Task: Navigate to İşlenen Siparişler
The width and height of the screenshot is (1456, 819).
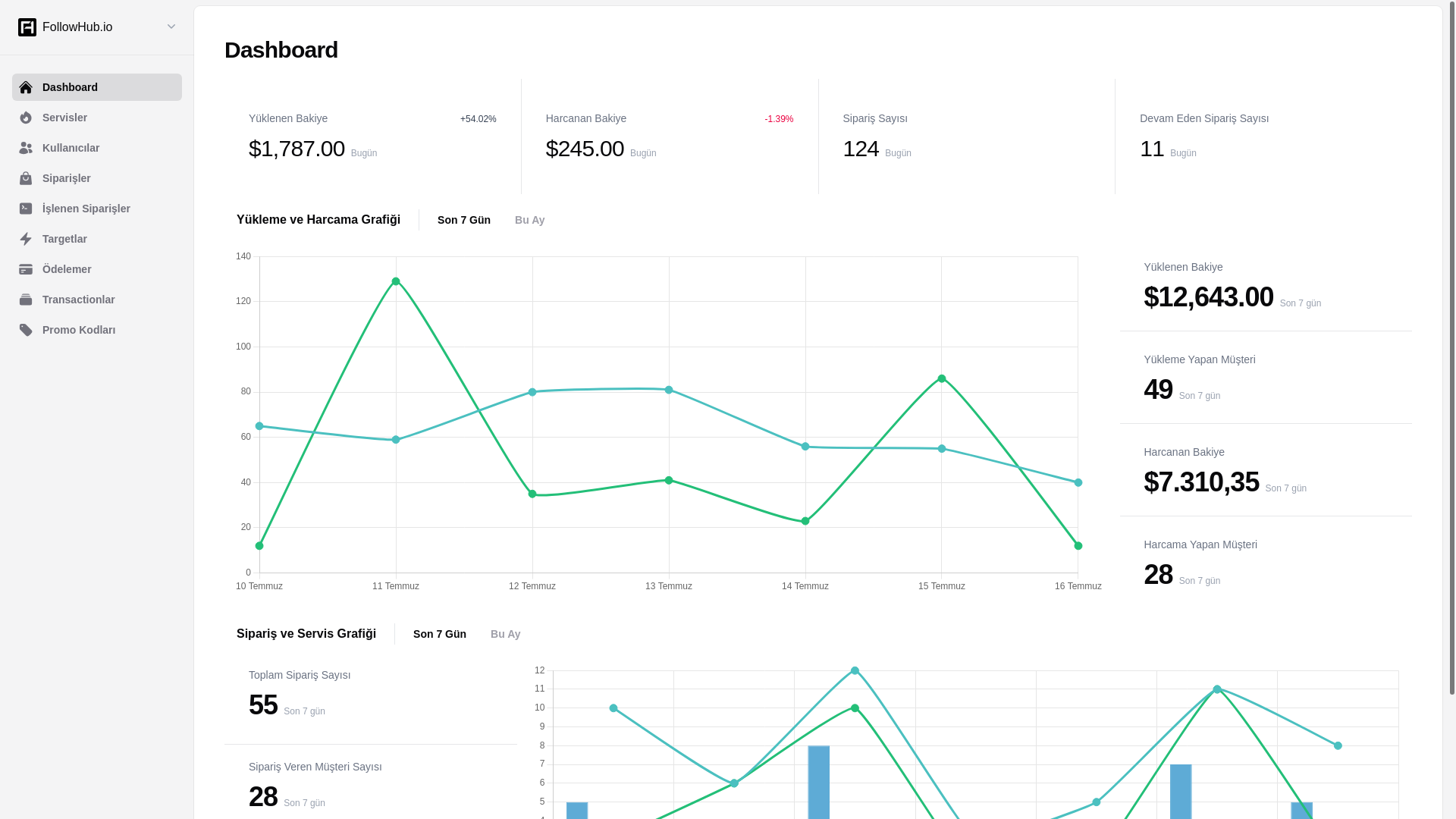Action: click(97, 209)
